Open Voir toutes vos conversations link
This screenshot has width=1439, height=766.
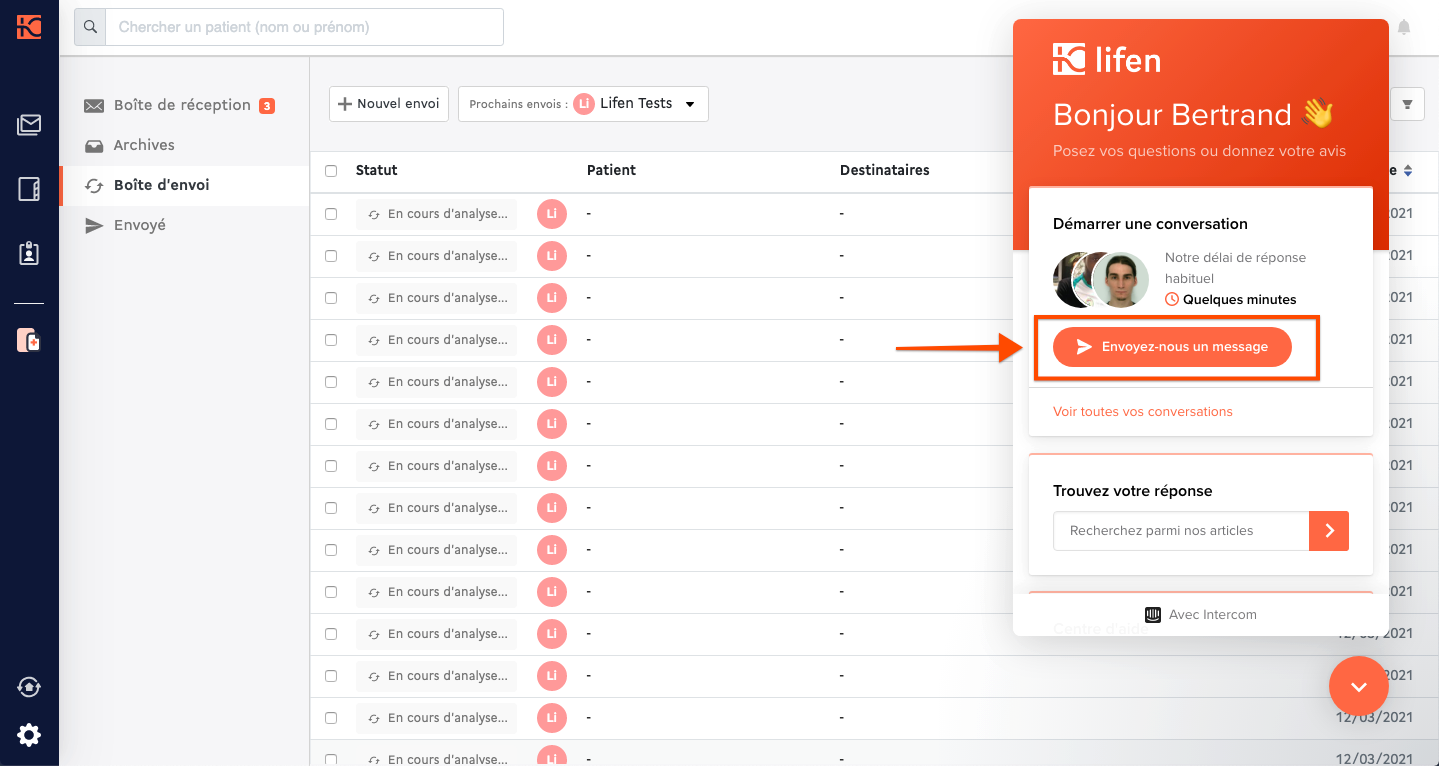pyautogui.click(x=1142, y=411)
